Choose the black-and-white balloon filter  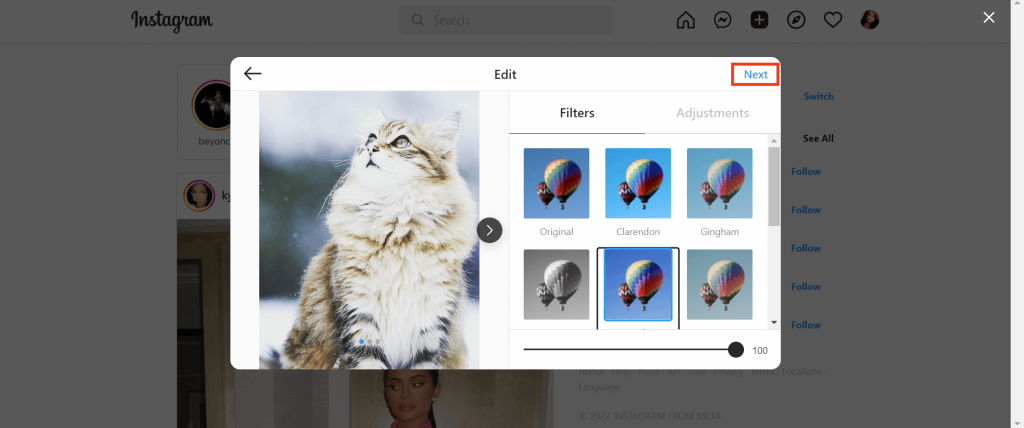click(556, 284)
